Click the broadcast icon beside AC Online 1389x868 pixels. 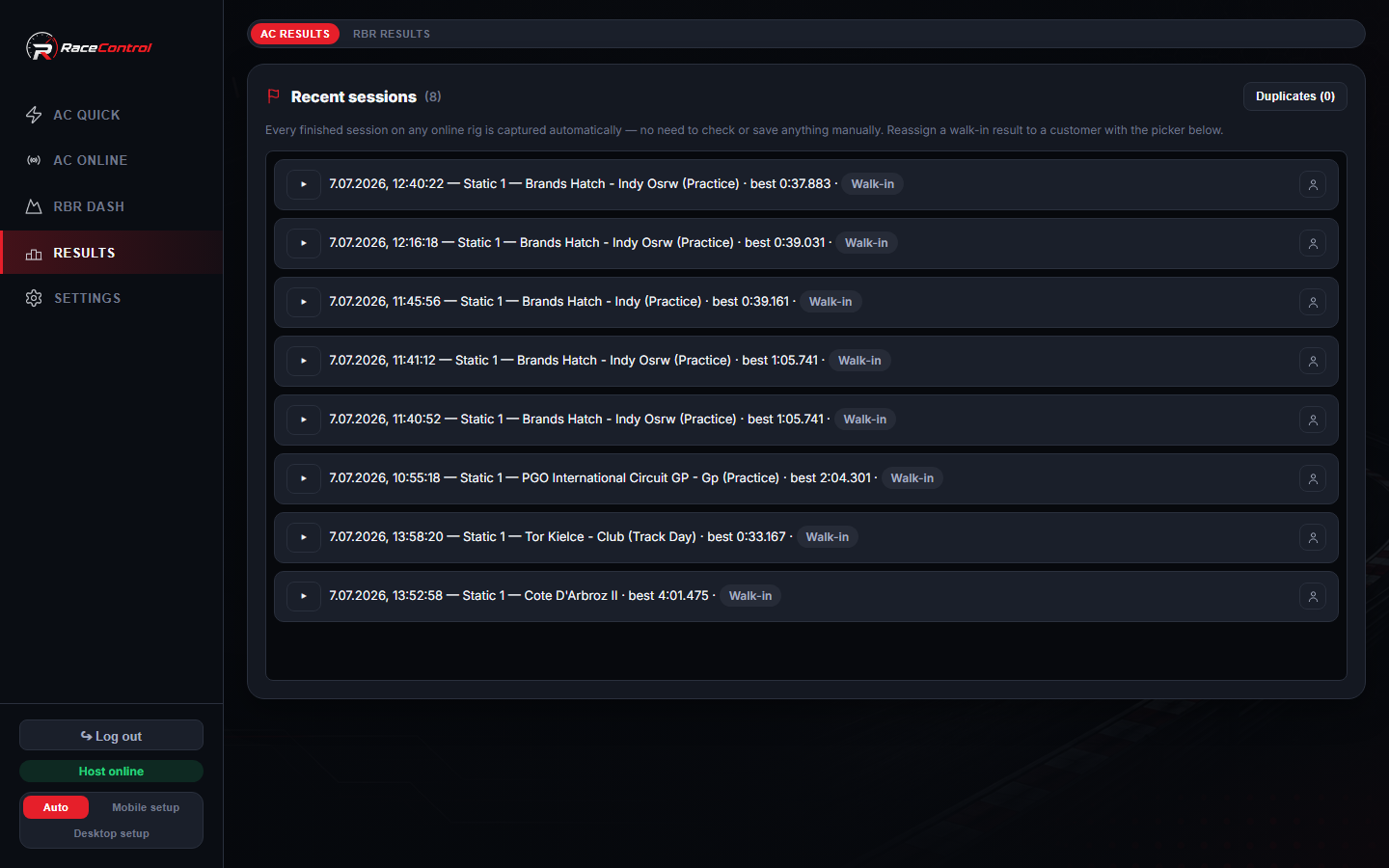(34, 160)
